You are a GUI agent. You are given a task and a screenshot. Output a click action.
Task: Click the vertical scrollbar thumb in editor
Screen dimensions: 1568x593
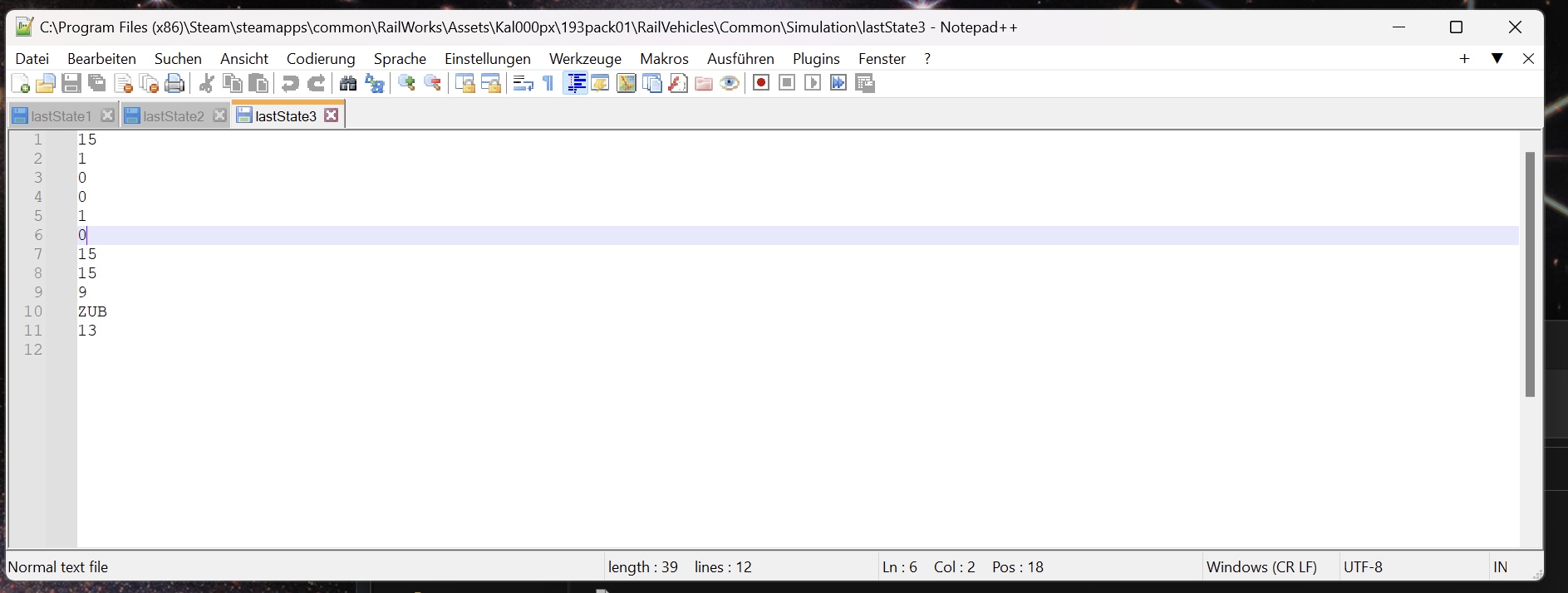1530,274
